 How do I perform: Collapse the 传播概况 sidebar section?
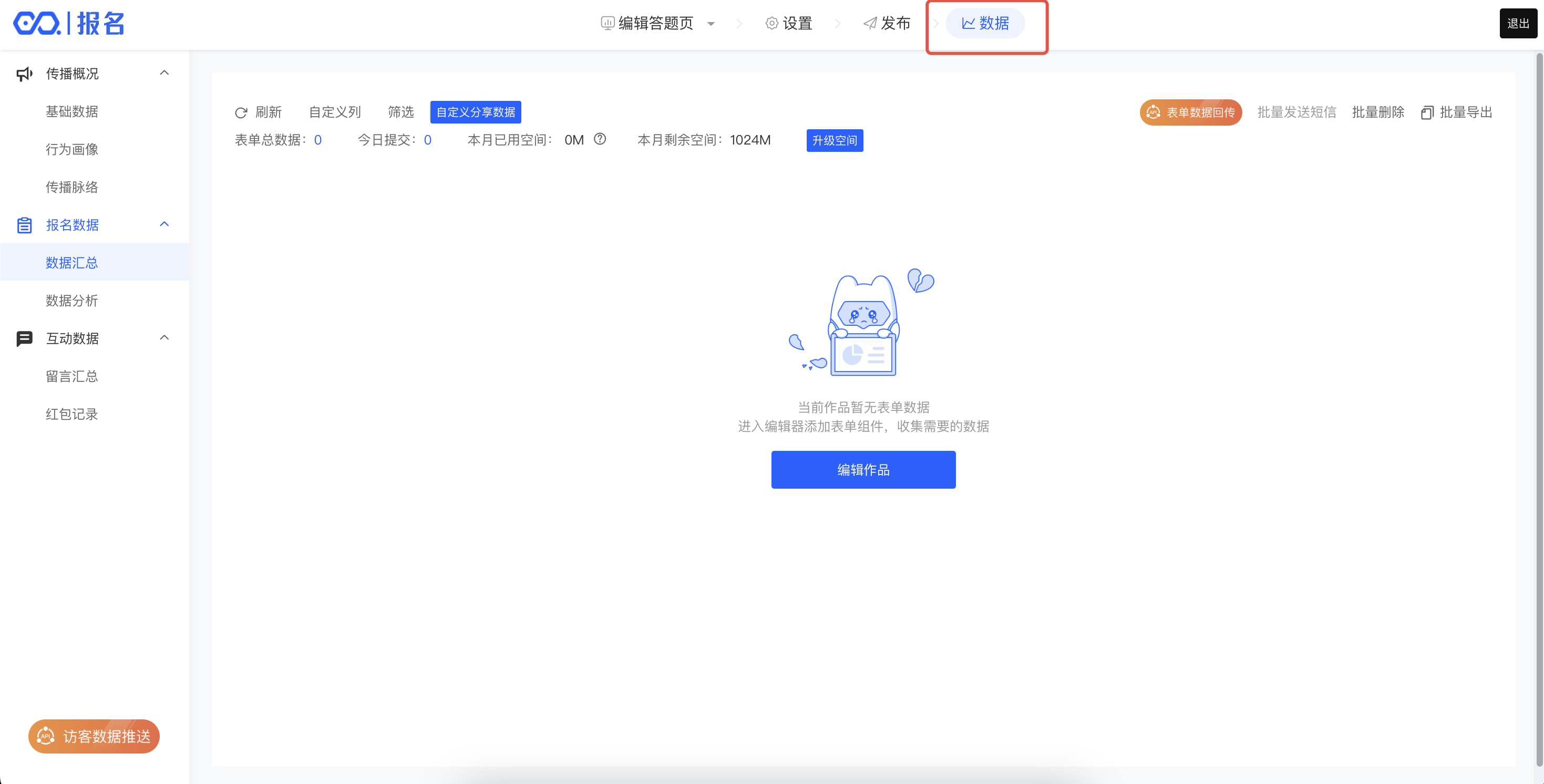164,73
